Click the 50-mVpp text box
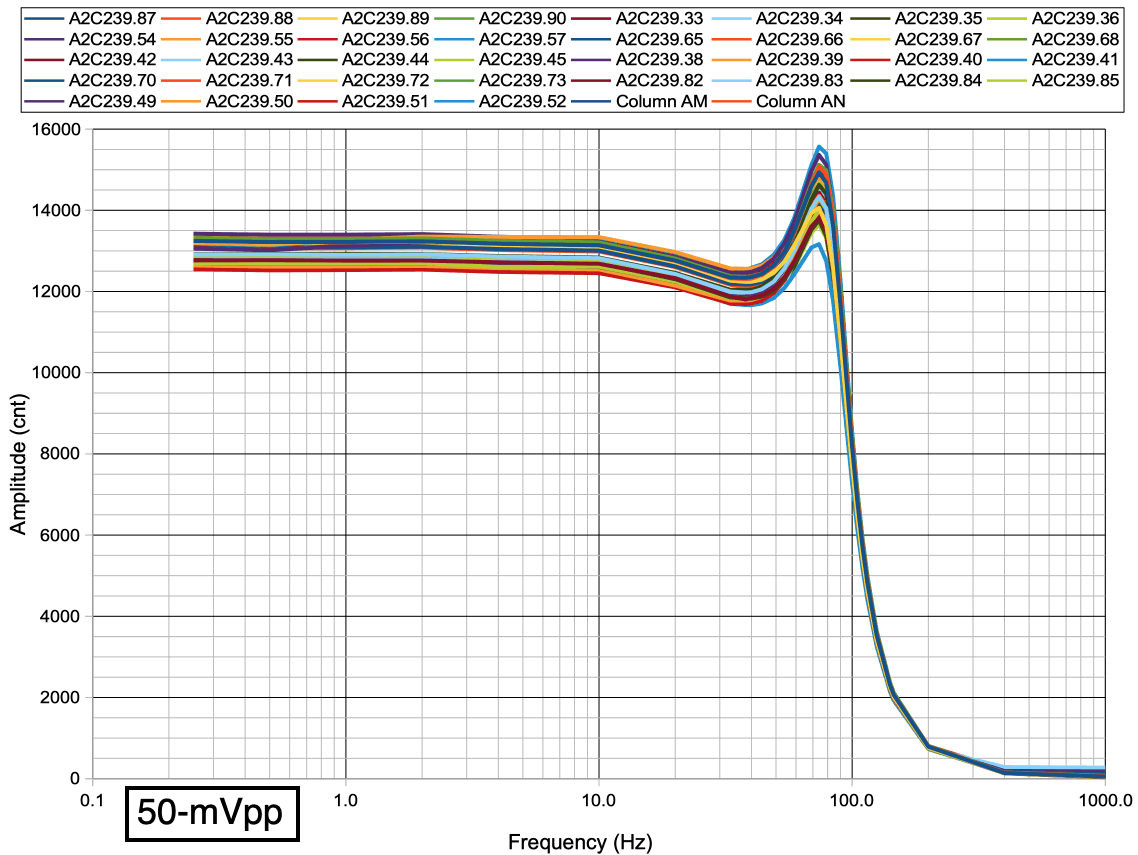The width and height of the screenshot is (1138, 855). [211, 812]
